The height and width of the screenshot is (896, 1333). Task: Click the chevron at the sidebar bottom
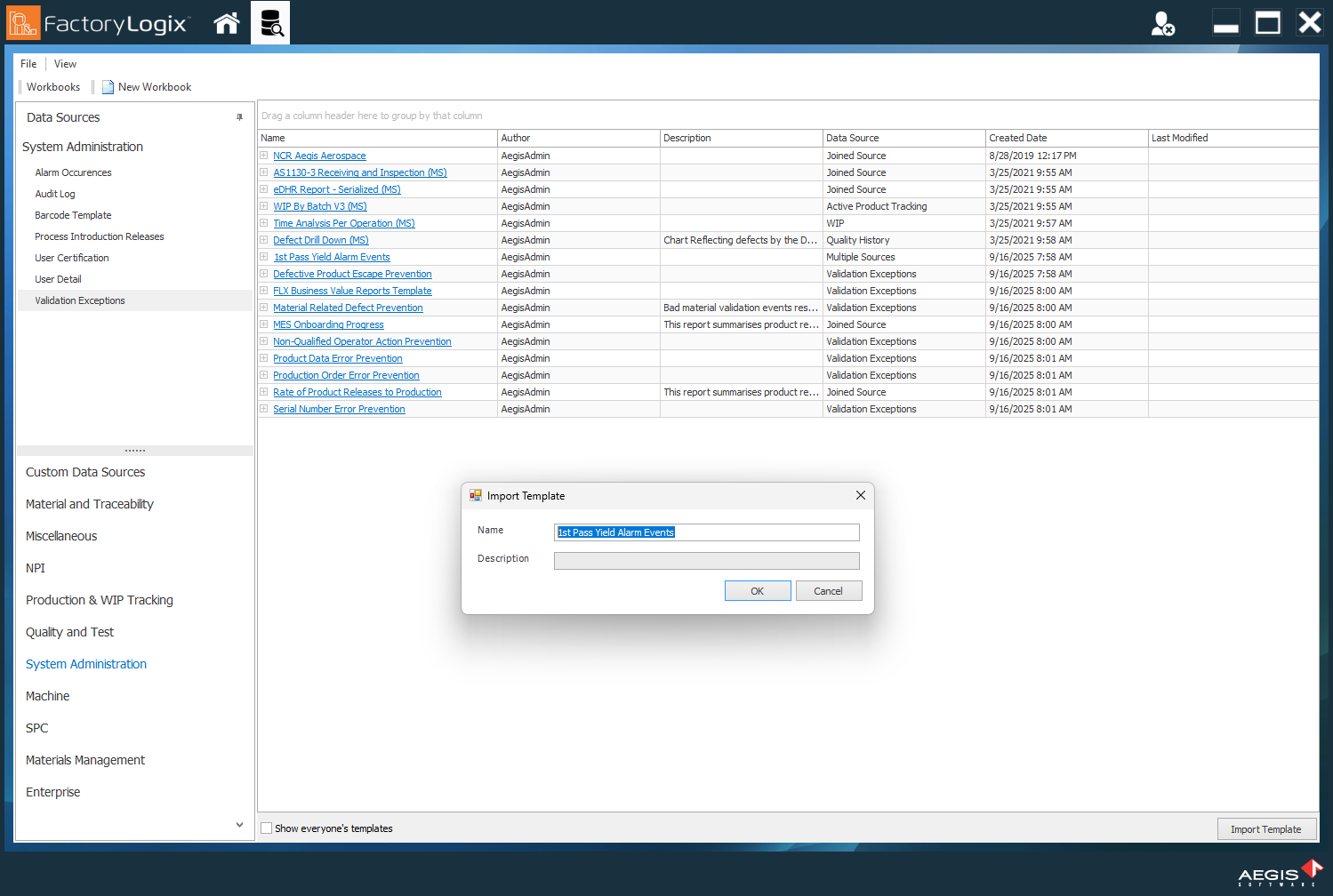pyautogui.click(x=238, y=824)
